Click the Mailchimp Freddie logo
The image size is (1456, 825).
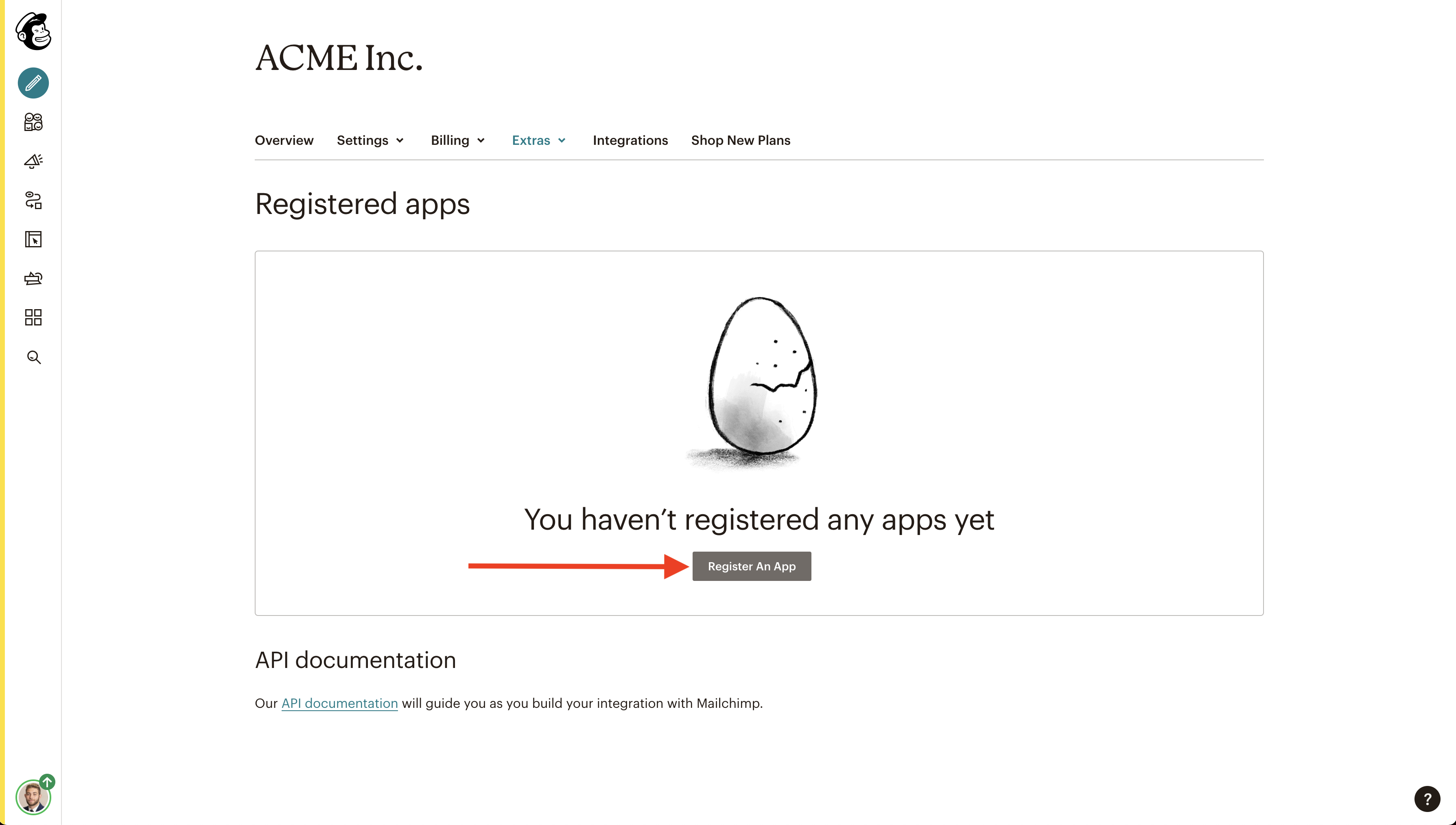(x=33, y=31)
